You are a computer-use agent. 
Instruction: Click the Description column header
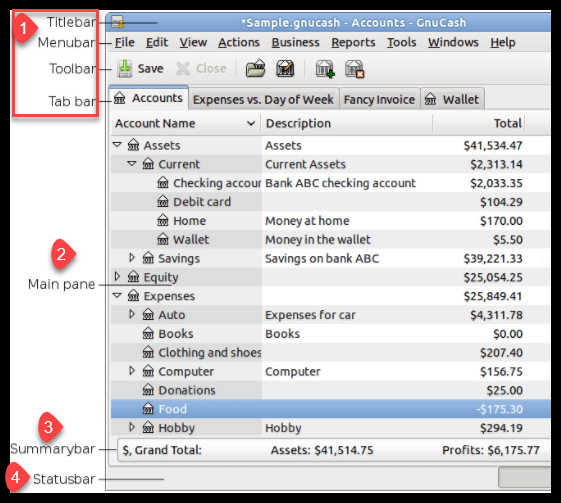click(347, 123)
